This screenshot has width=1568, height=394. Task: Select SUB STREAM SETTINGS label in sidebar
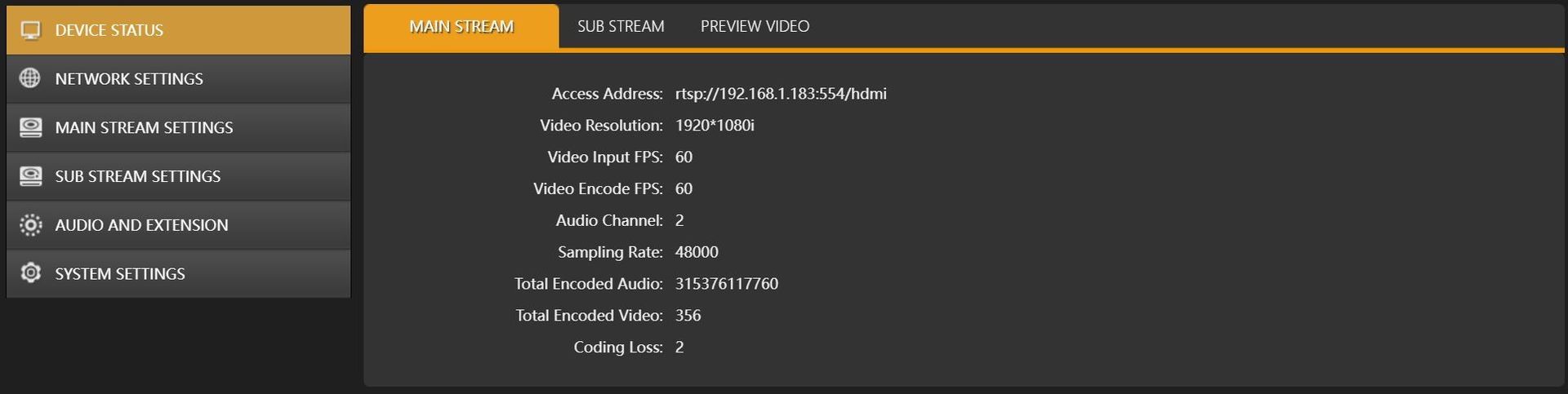tap(138, 176)
